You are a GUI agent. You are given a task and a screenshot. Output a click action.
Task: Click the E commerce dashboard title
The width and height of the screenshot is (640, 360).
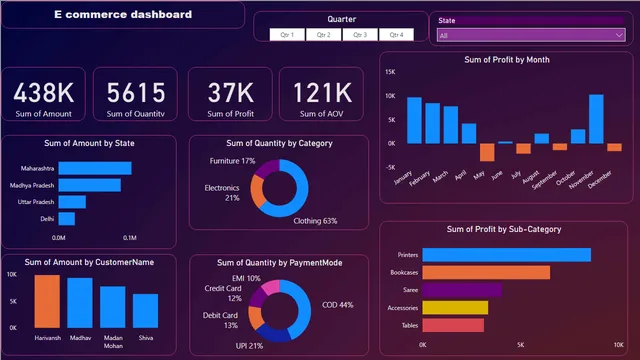[123, 15]
